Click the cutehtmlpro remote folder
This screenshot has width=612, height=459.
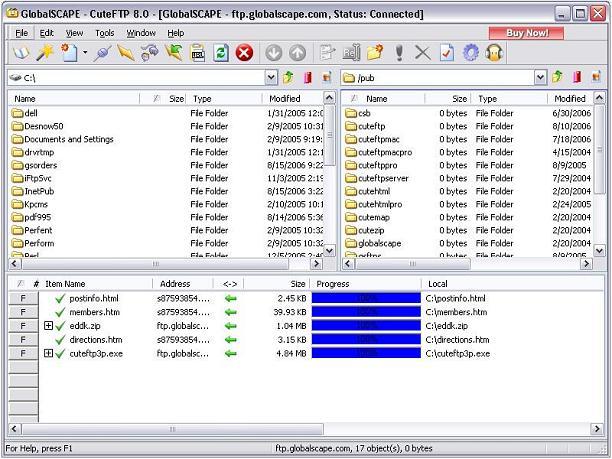374,204
